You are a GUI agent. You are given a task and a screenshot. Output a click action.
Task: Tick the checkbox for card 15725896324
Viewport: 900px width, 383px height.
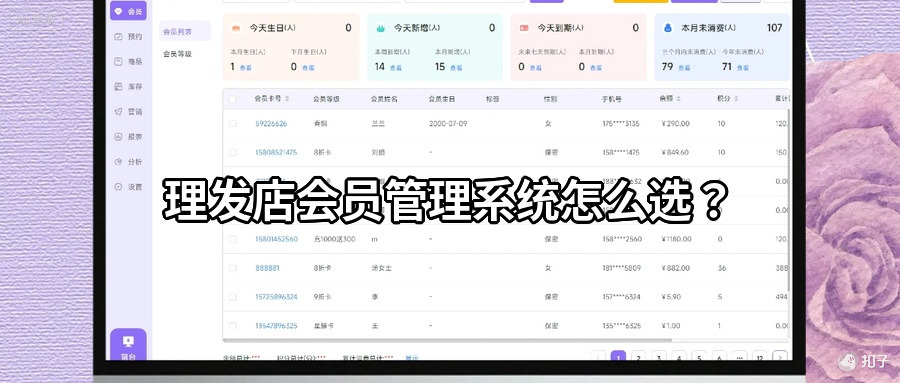pos(232,297)
